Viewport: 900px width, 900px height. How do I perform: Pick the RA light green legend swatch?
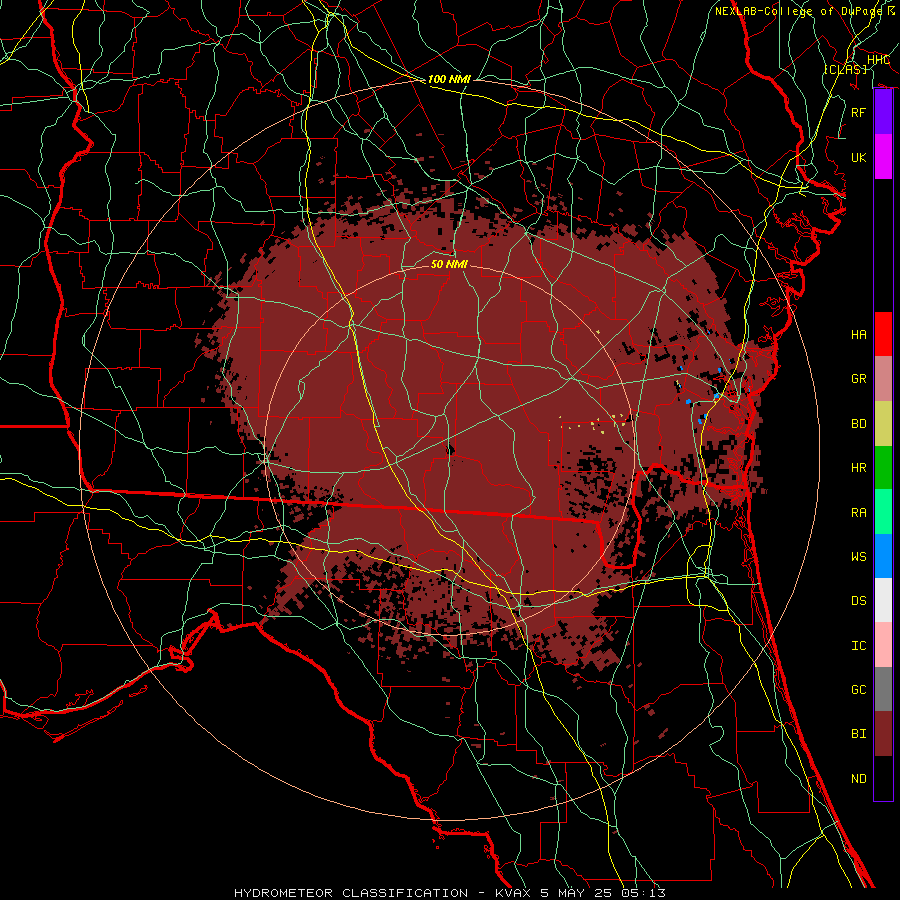click(x=883, y=512)
